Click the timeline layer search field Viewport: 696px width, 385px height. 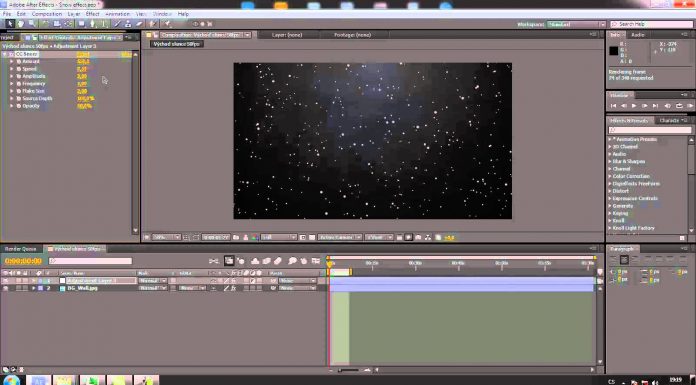pos(91,261)
